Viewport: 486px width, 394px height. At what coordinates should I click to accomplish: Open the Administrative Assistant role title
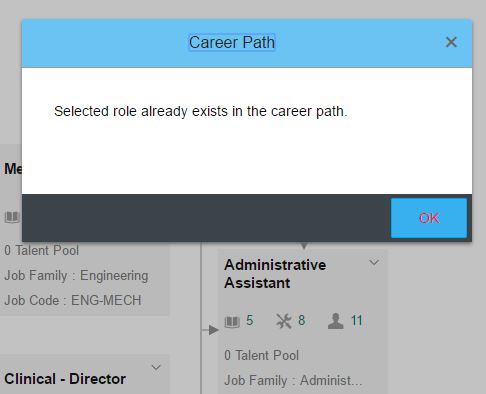point(275,274)
